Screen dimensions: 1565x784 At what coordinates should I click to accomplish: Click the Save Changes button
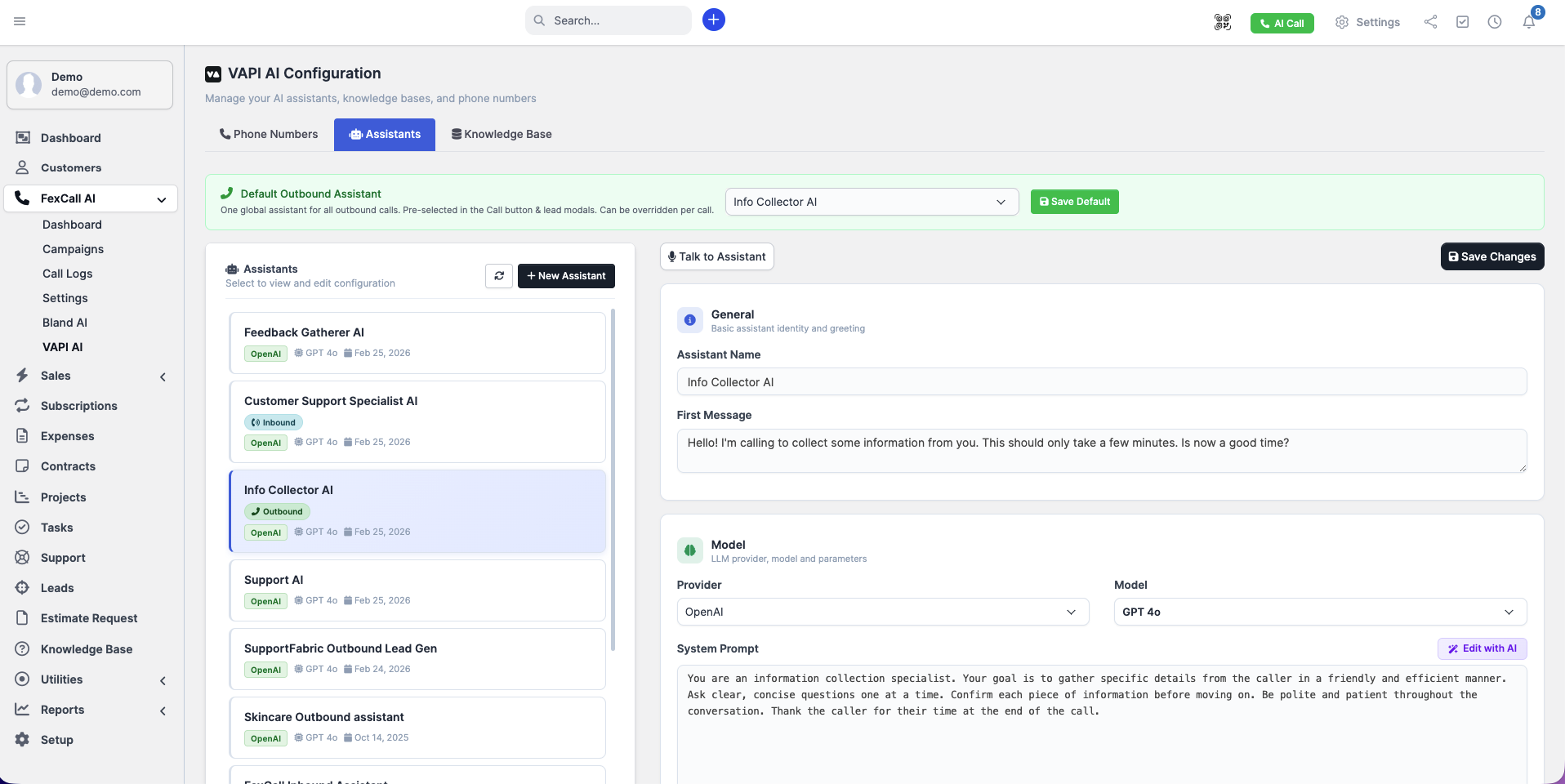click(x=1491, y=256)
